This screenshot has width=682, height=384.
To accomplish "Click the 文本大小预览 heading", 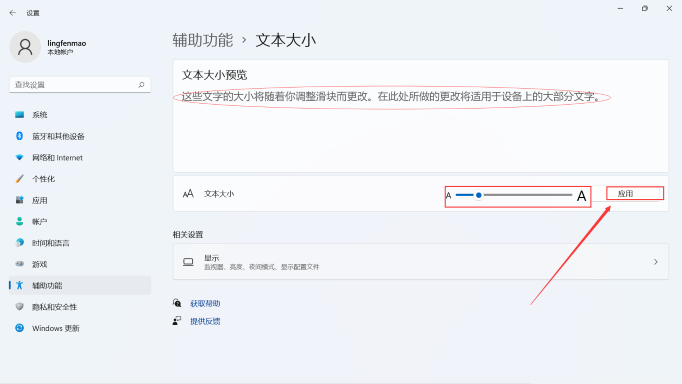I will point(214,75).
